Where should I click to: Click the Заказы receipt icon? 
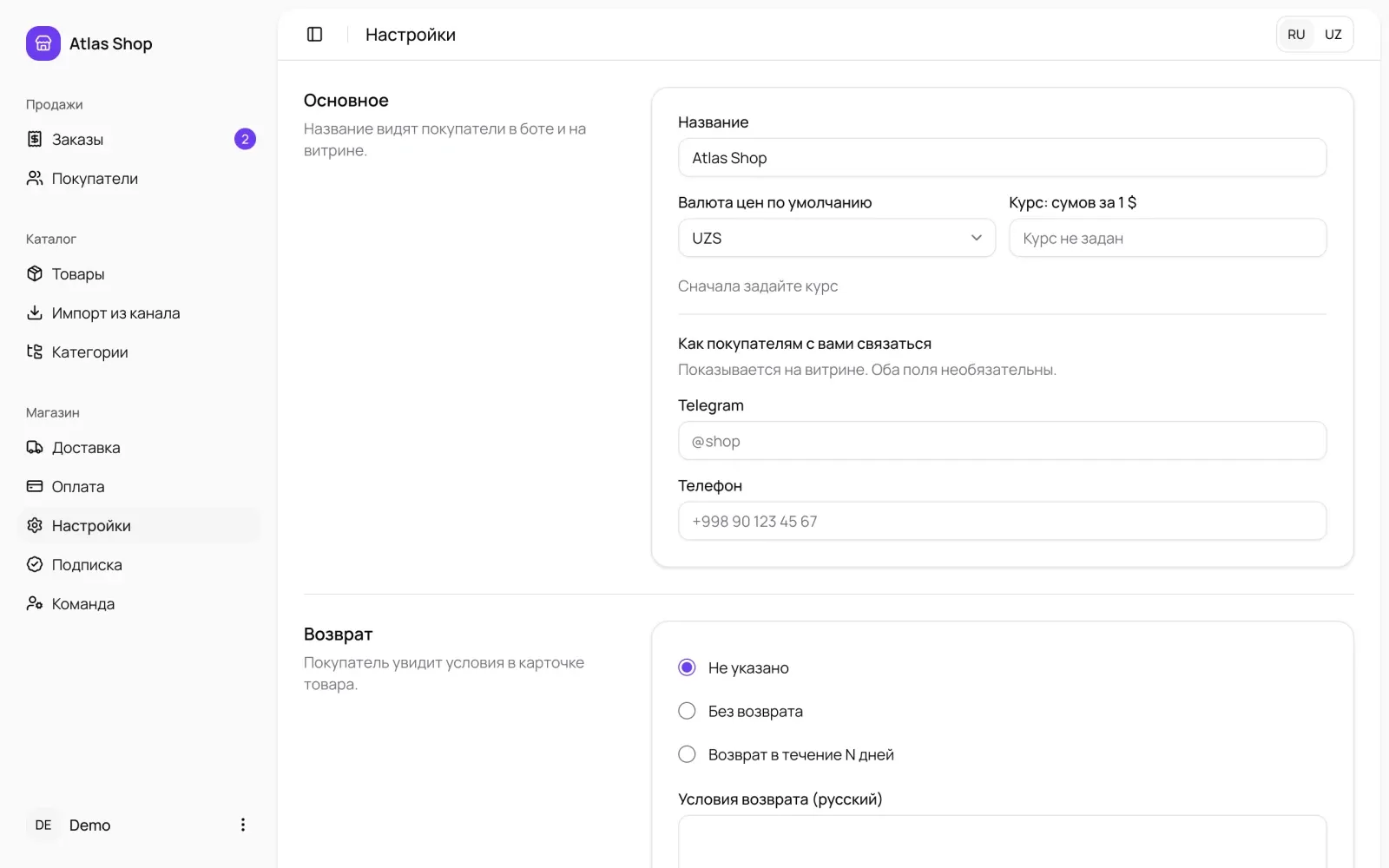click(35, 139)
